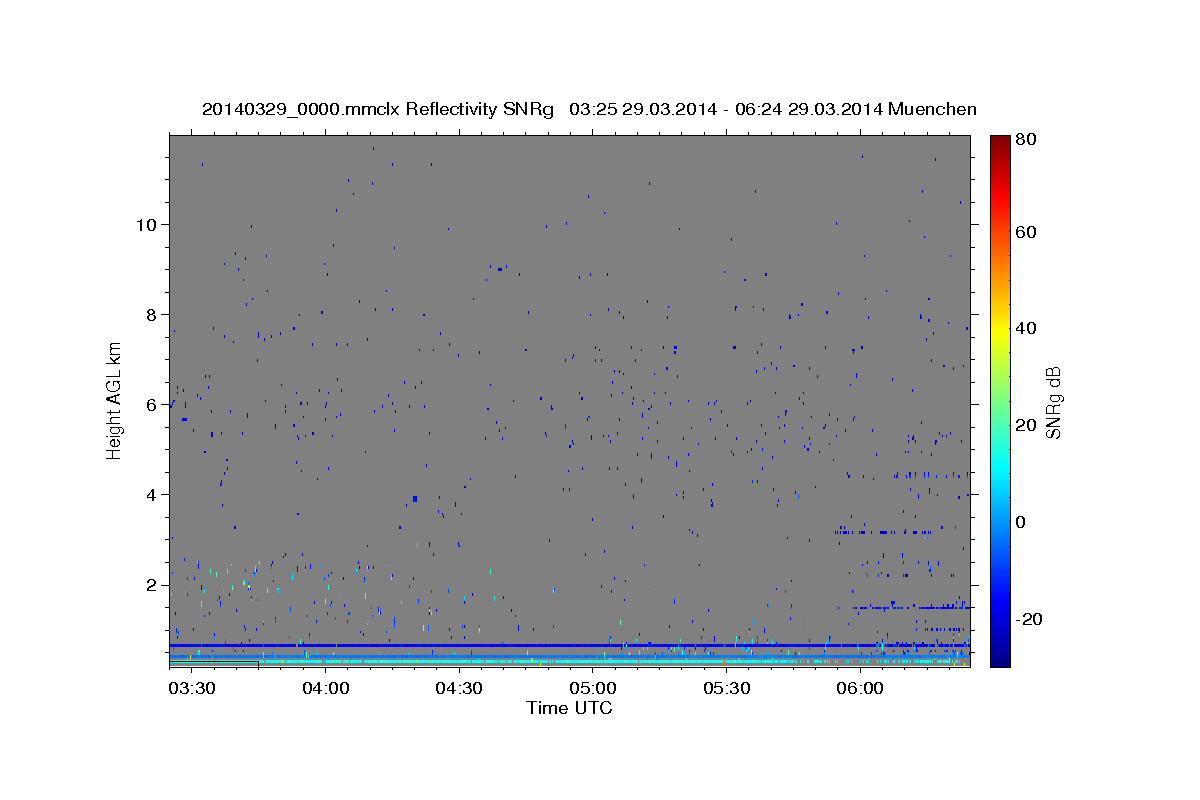Click the height axis value '4'

(151, 494)
